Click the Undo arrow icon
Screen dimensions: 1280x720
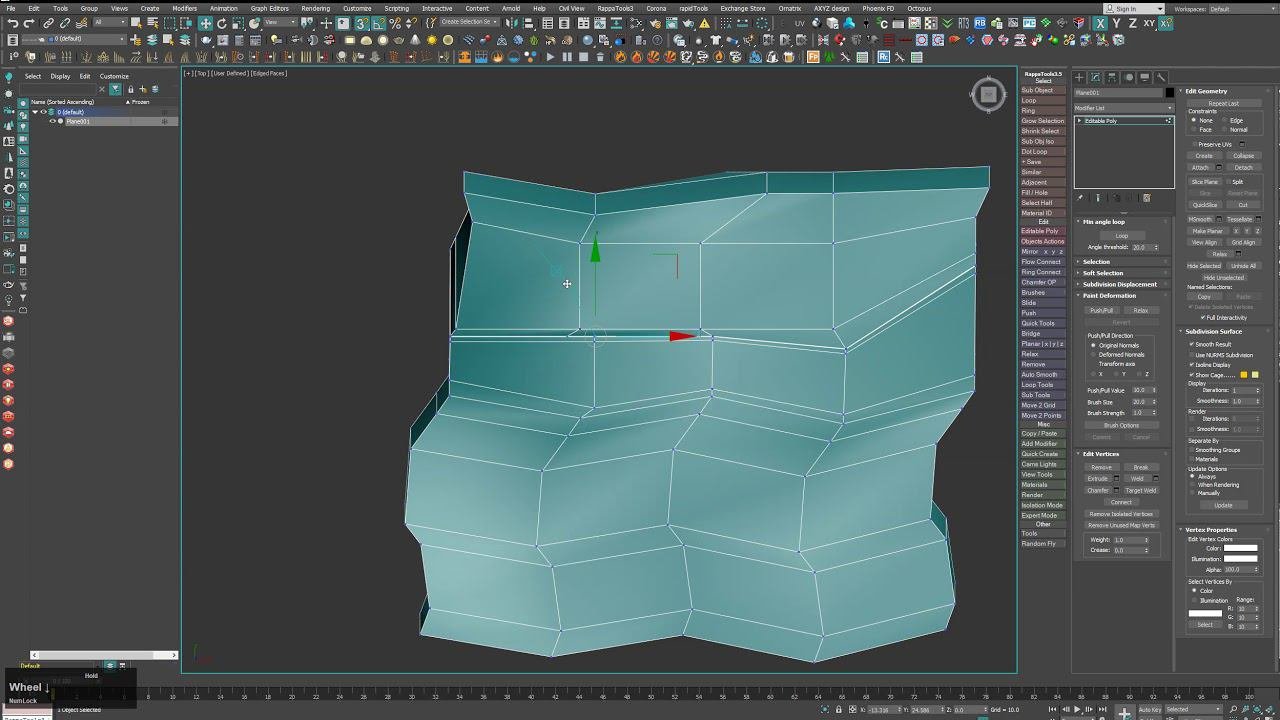click(13, 23)
